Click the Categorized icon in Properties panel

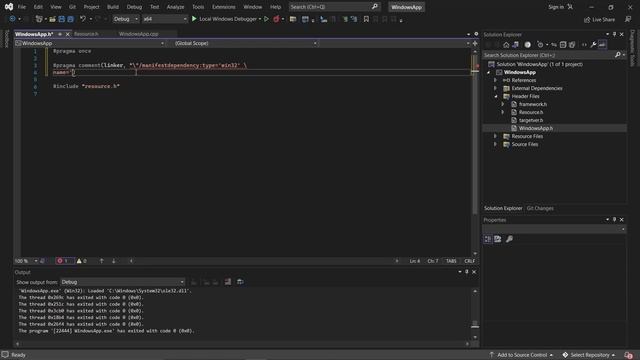(x=488, y=239)
